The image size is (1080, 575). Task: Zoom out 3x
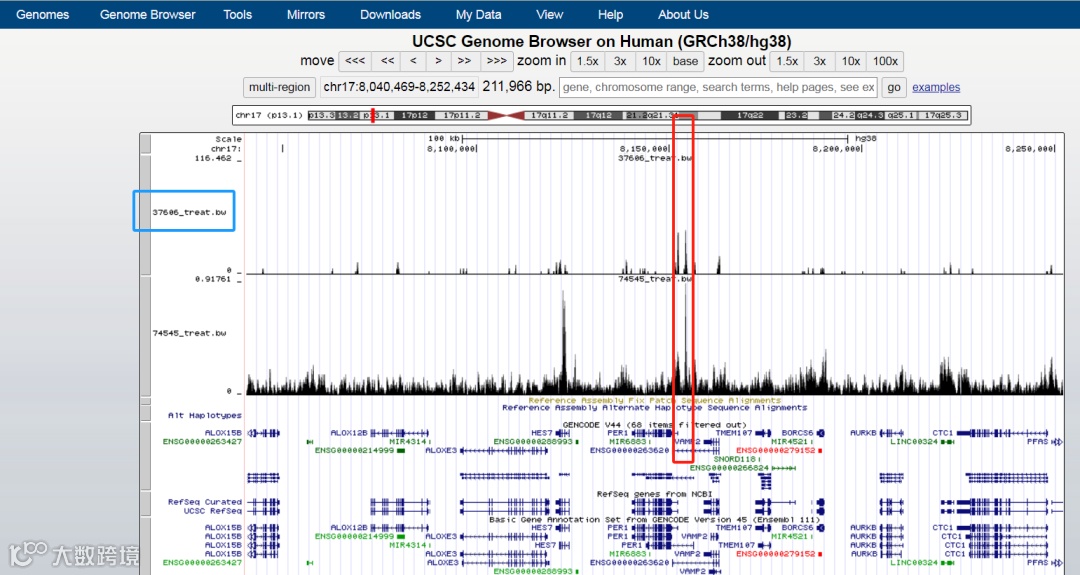tap(820, 61)
